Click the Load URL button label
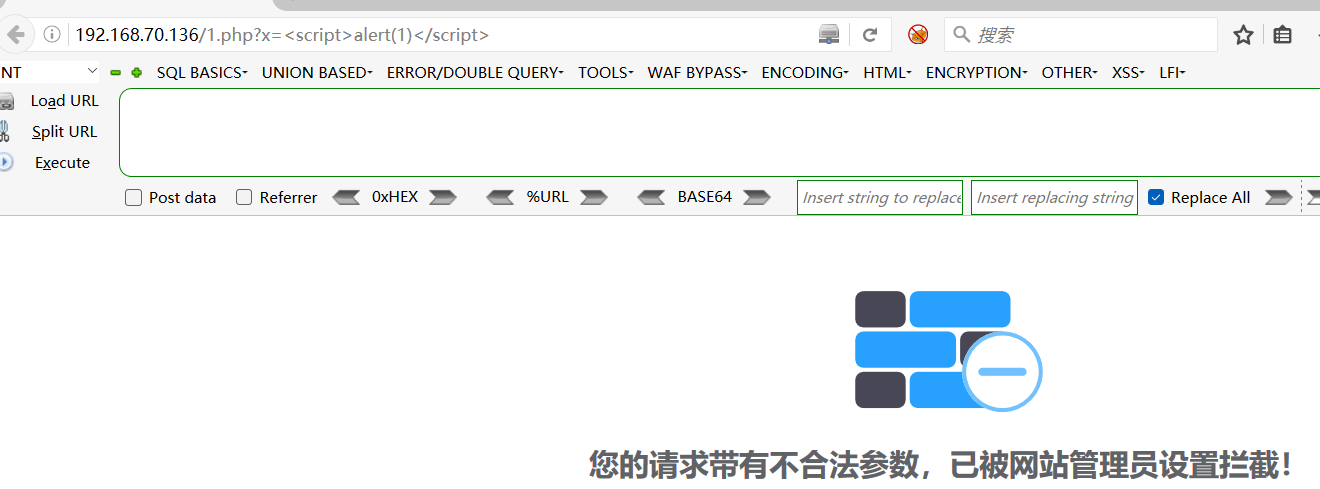1320x489 pixels. (65, 101)
